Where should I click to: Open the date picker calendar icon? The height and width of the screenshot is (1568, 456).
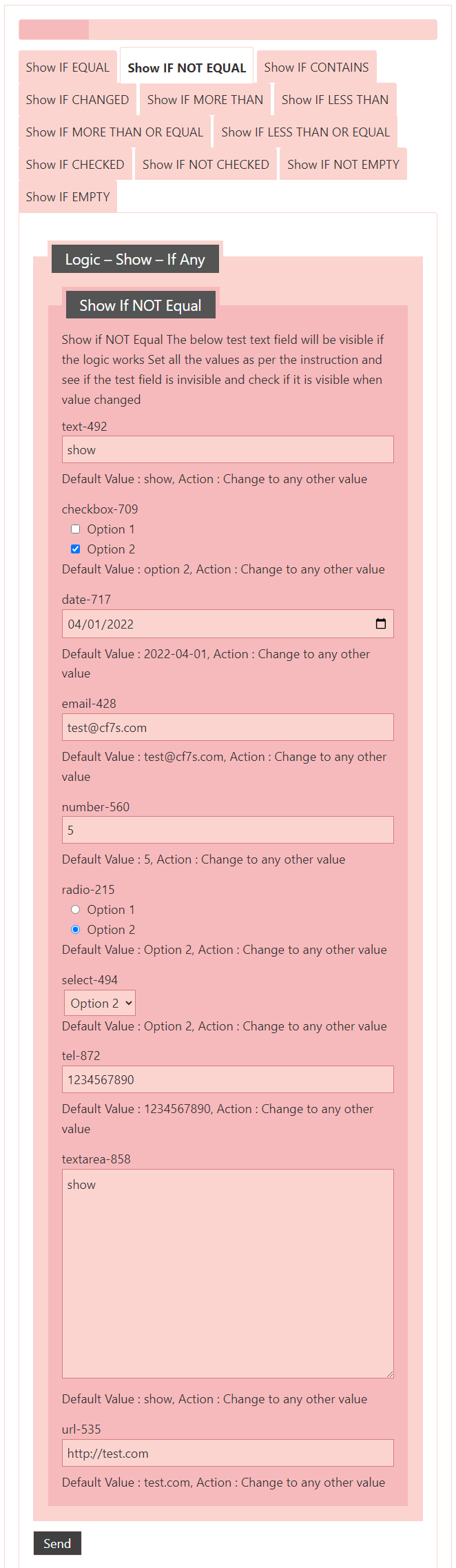[380, 624]
